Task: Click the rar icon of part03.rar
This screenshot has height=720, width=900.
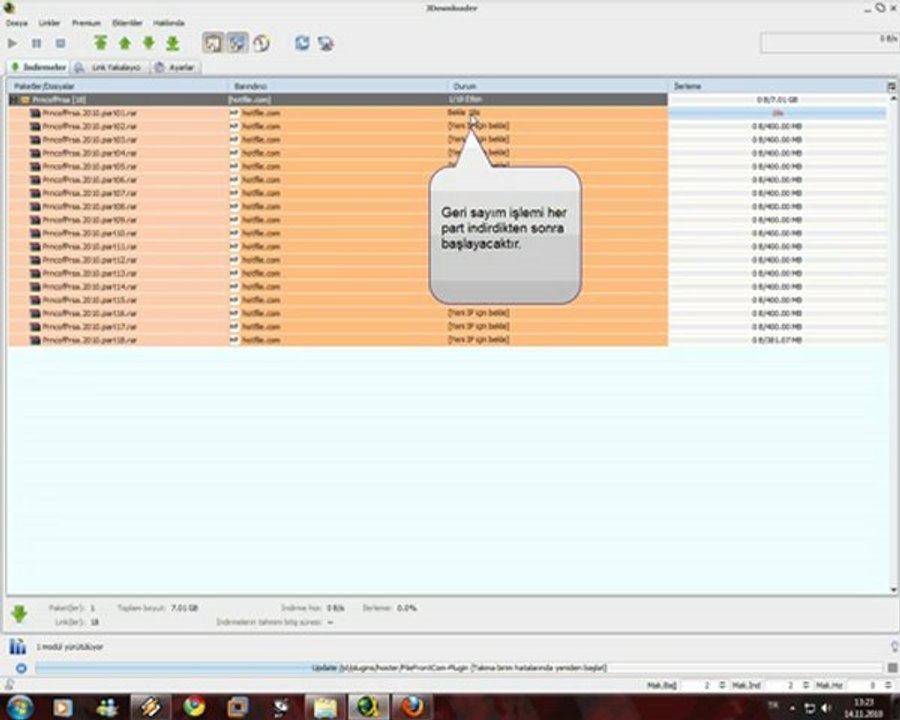Action: pos(35,140)
